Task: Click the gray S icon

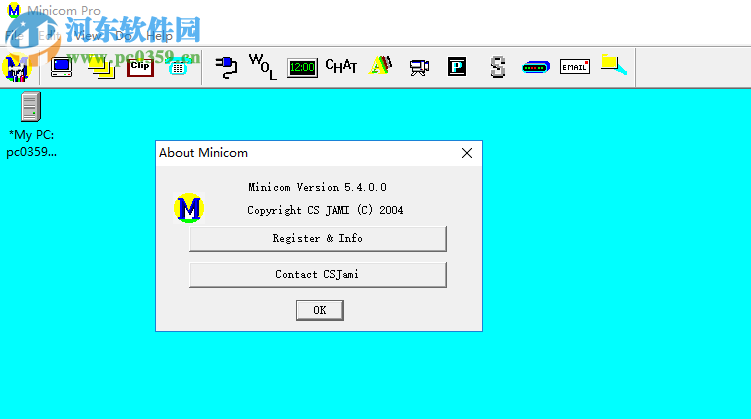Action: [498, 67]
